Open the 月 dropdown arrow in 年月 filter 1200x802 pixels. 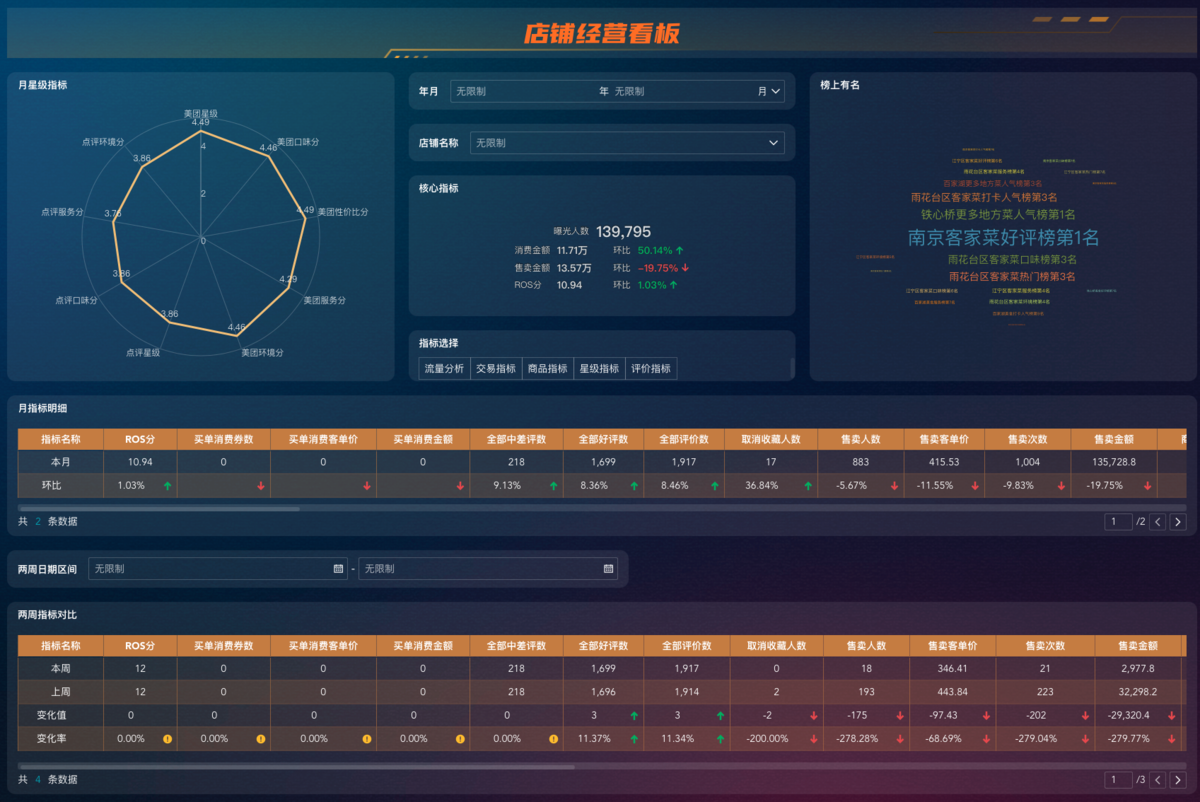775,91
